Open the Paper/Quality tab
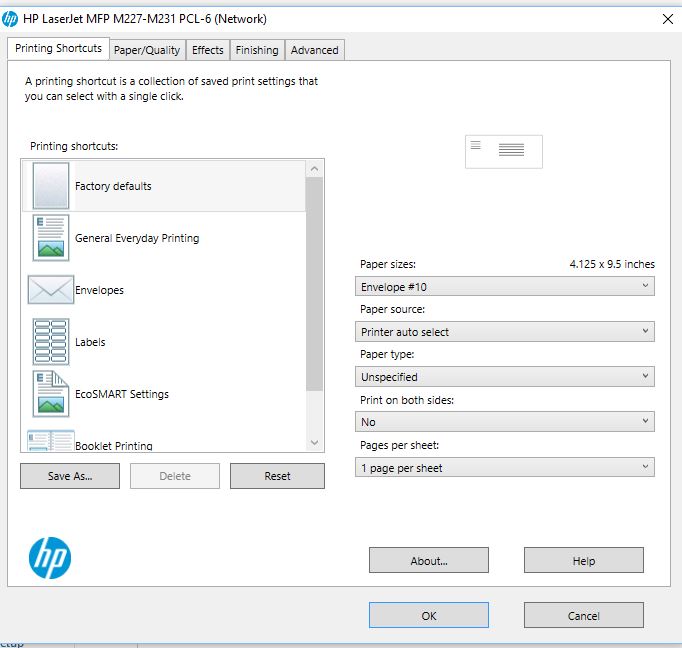Screen dimensions: 682x648 coord(147,50)
